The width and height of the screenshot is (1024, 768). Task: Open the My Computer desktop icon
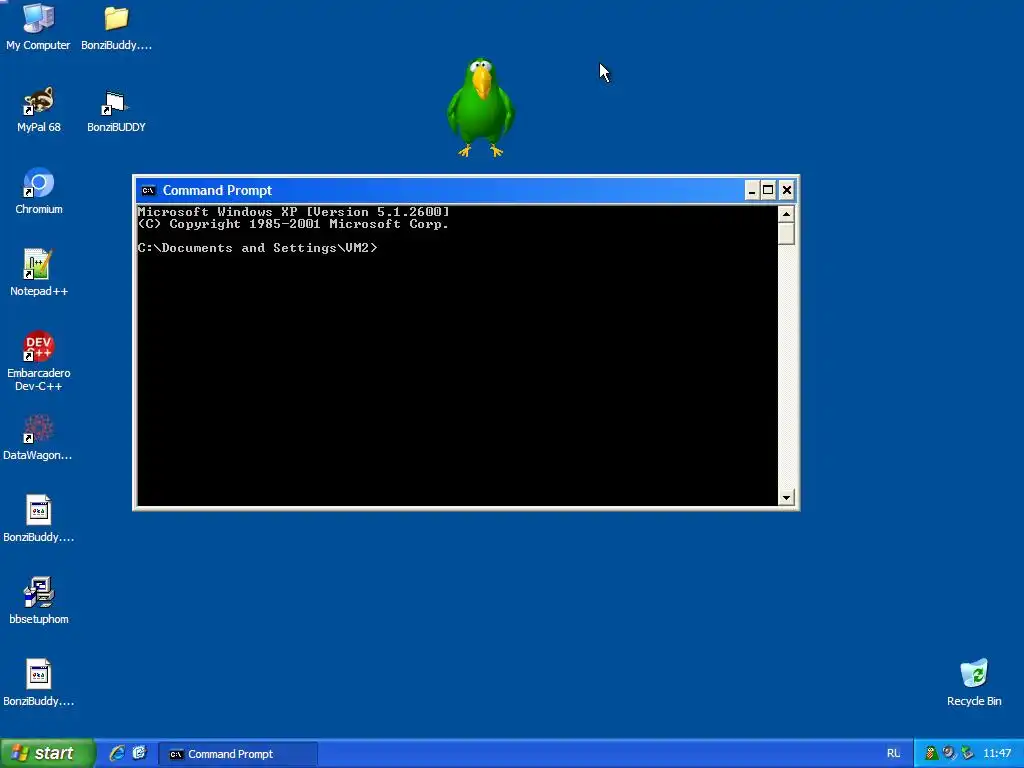coord(38,26)
